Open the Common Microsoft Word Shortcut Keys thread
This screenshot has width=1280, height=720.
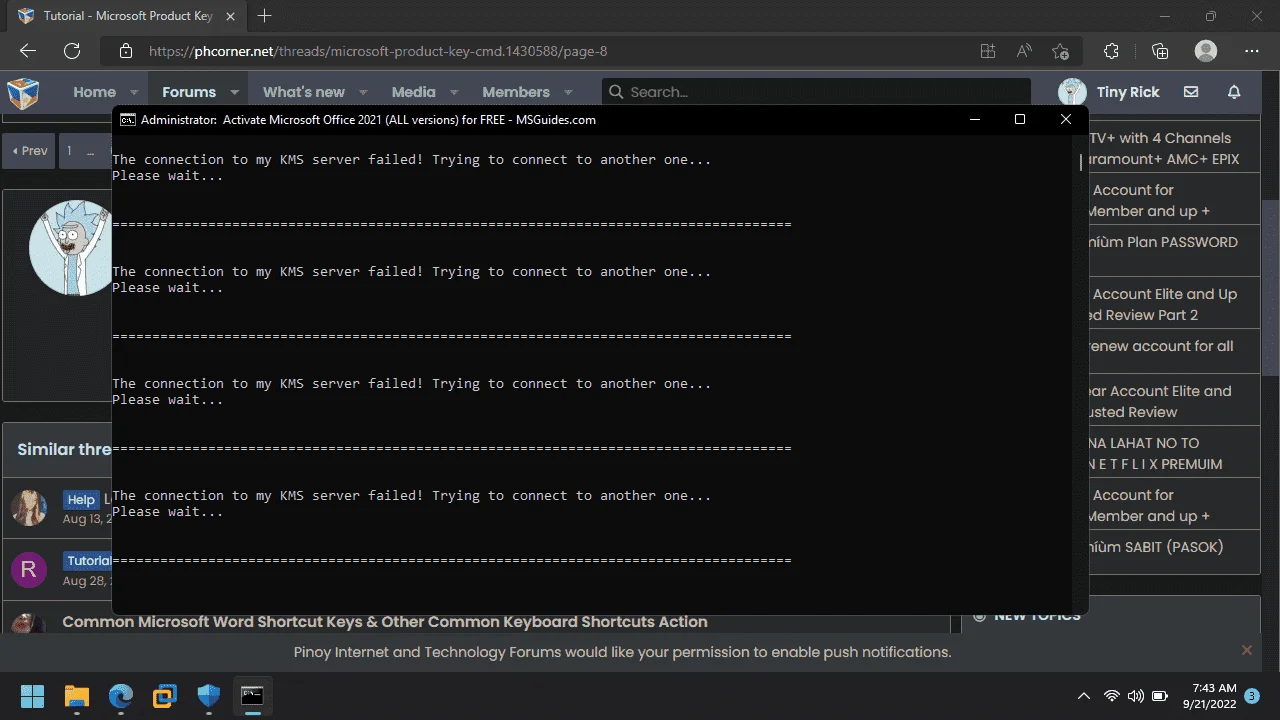tap(385, 622)
